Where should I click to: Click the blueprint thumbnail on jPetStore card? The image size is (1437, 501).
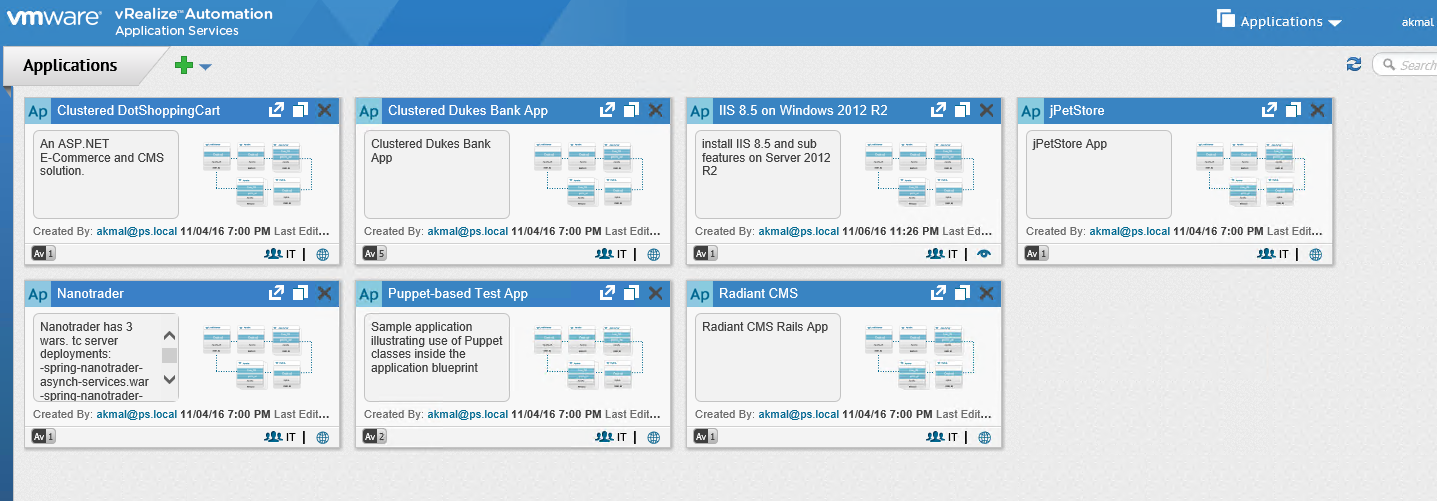[x=1252, y=174]
